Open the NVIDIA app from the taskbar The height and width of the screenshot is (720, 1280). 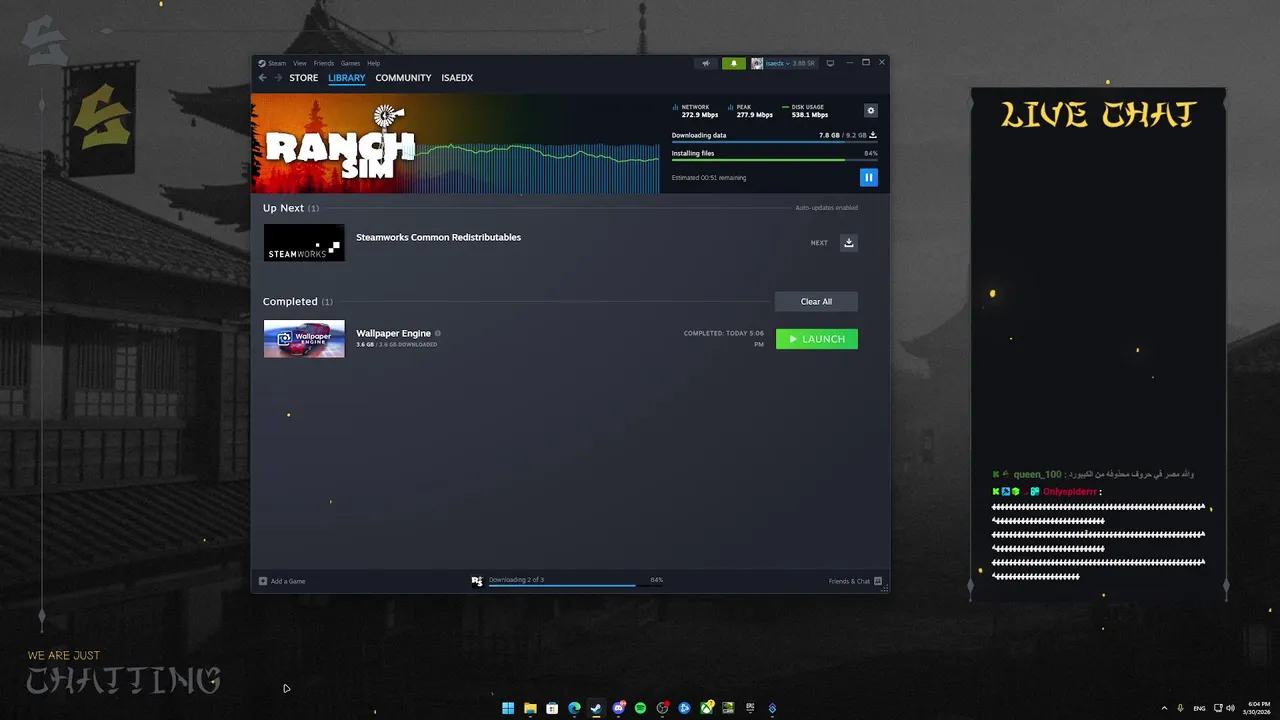click(x=728, y=708)
